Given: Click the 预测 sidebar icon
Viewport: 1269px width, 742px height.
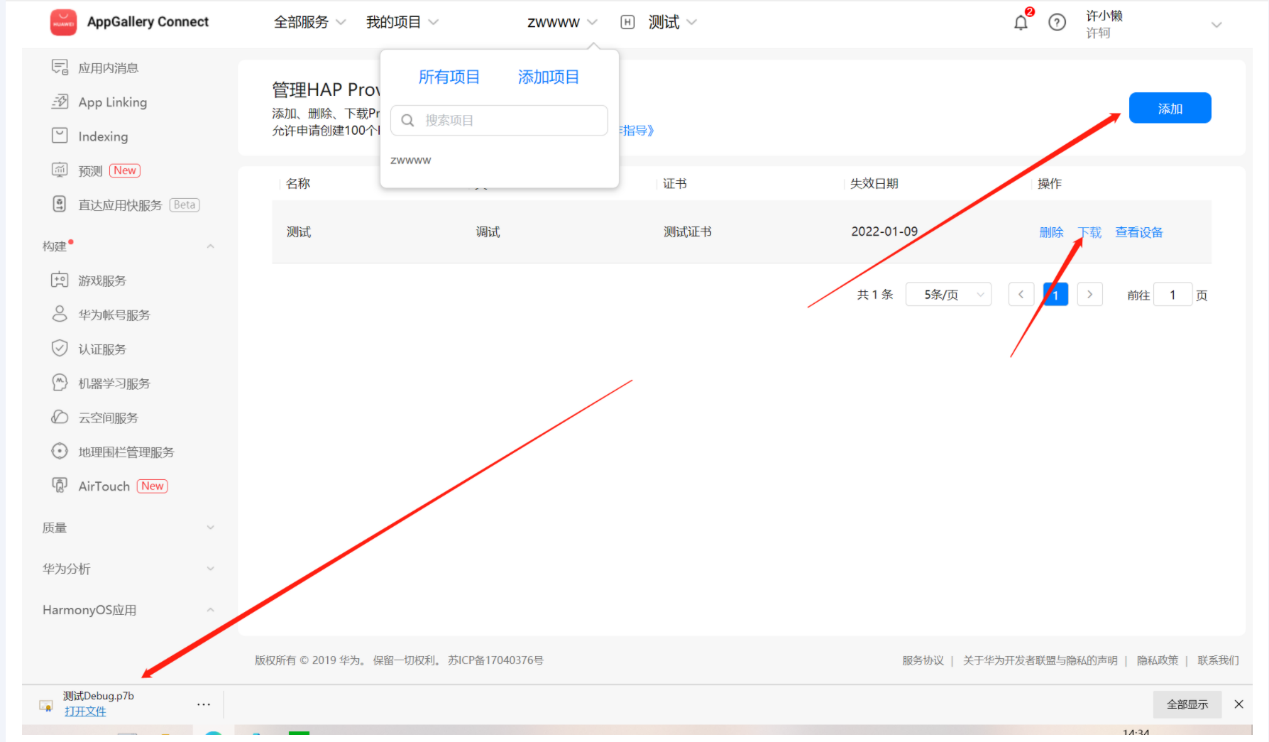Looking at the screenshot, I should (60, 171).
